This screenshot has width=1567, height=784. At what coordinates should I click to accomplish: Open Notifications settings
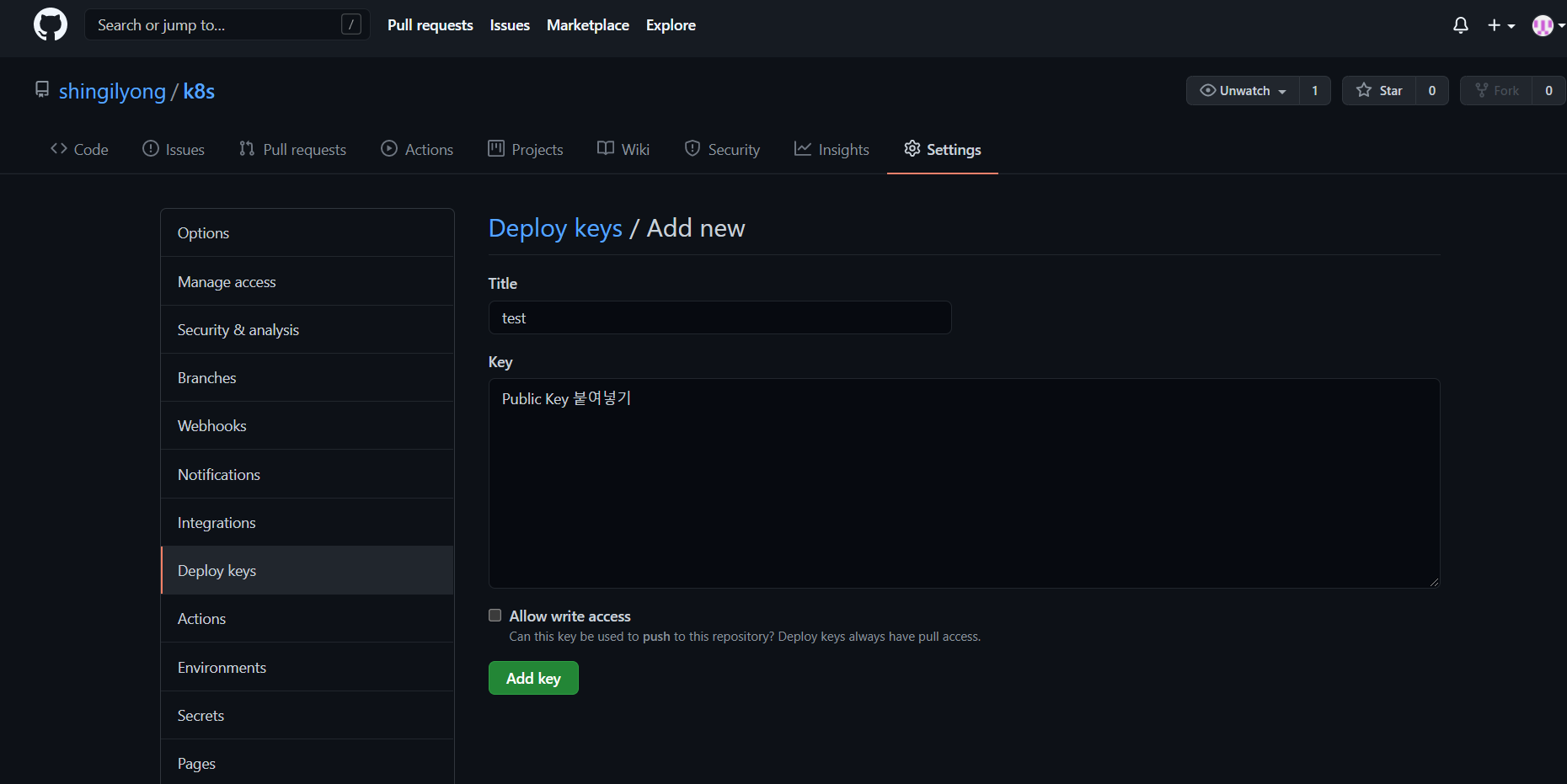[x=308, y=474]
